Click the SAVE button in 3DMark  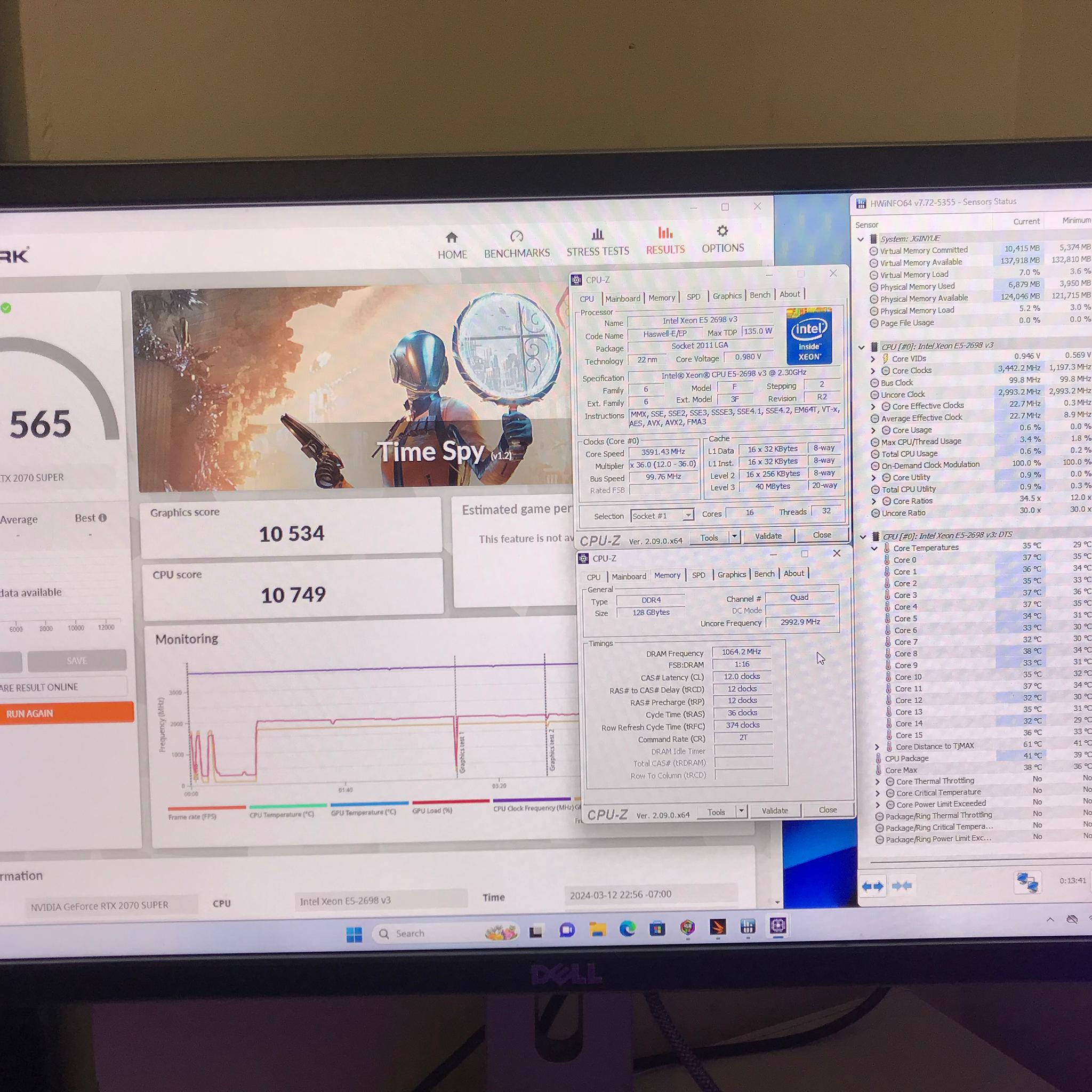(x=77, y=660)
